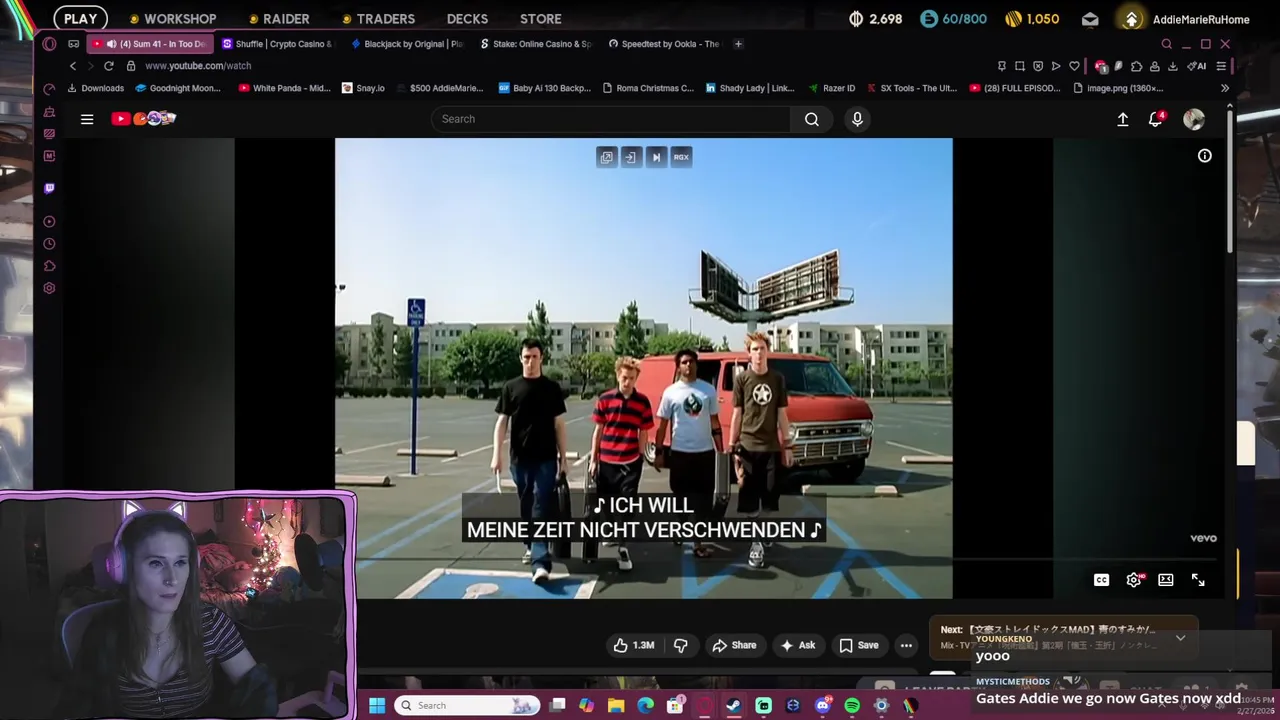Image resolution: width=1280 pixels, height=720 pixels.
Task: Open Spotify from the taskbar
Action: 852,705
